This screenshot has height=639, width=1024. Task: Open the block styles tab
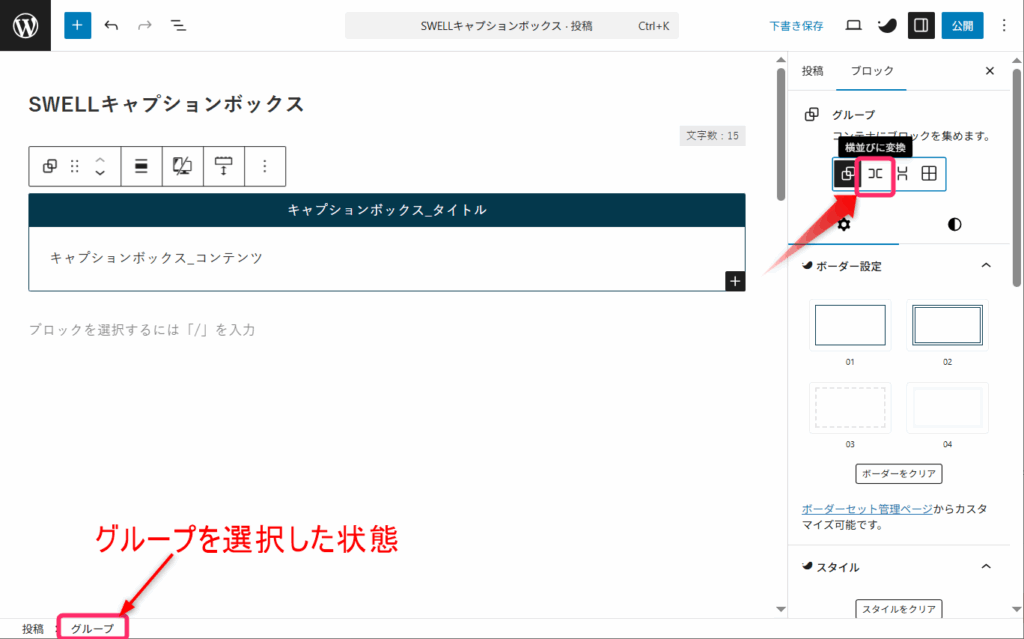pos(954,225)
